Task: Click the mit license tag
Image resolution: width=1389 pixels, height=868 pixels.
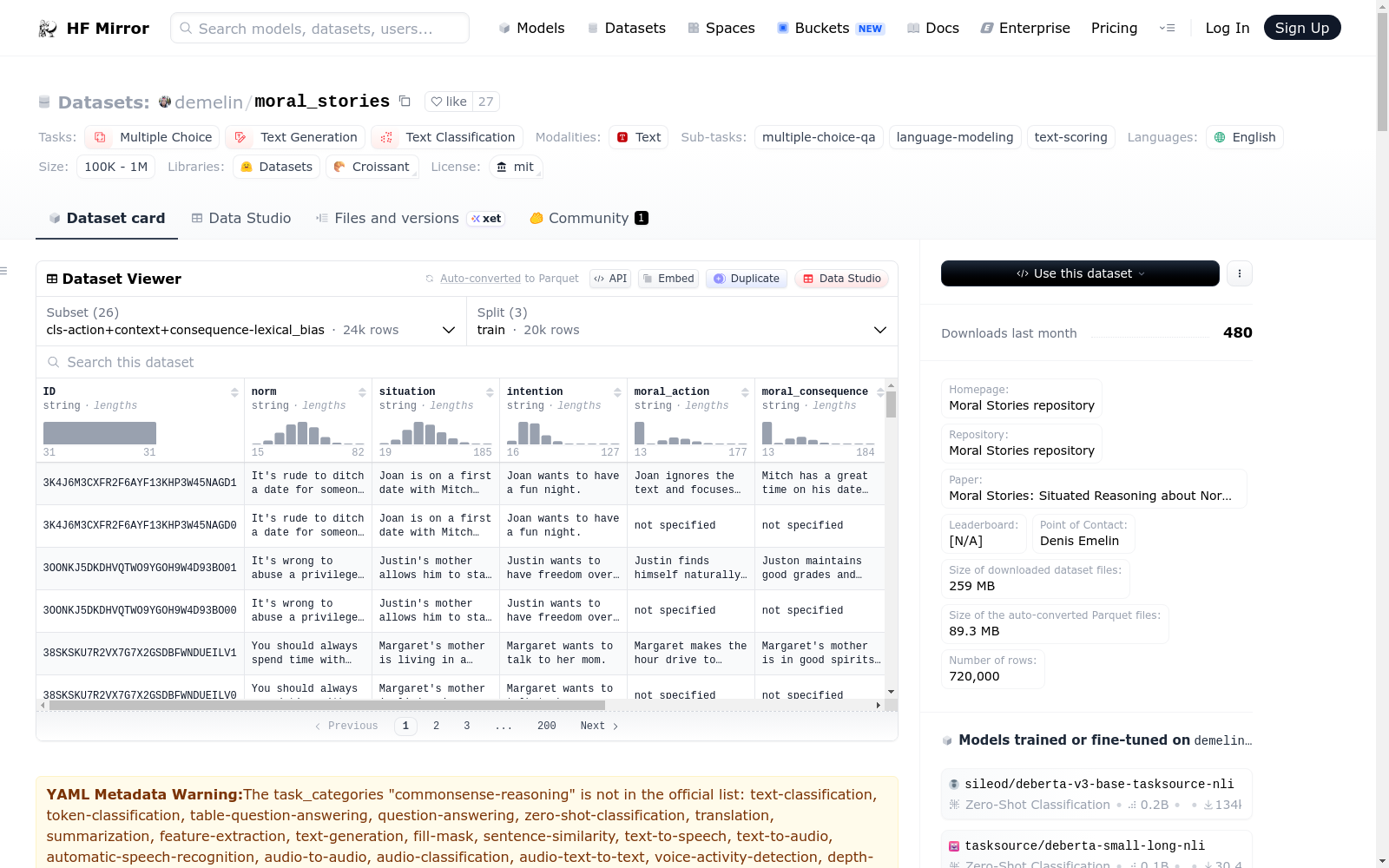Action: point(516,167)
